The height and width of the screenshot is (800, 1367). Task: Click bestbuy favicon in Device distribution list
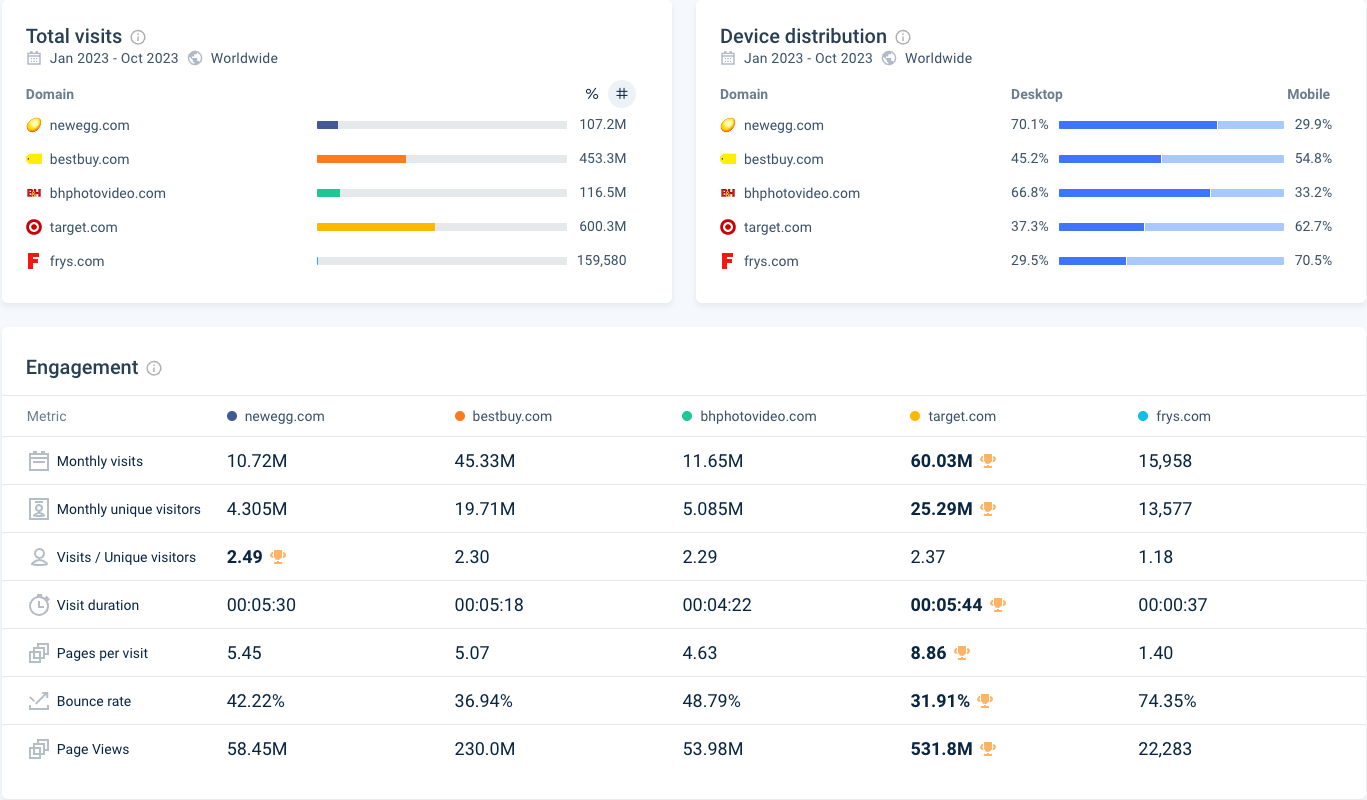(x=728, y=159)
